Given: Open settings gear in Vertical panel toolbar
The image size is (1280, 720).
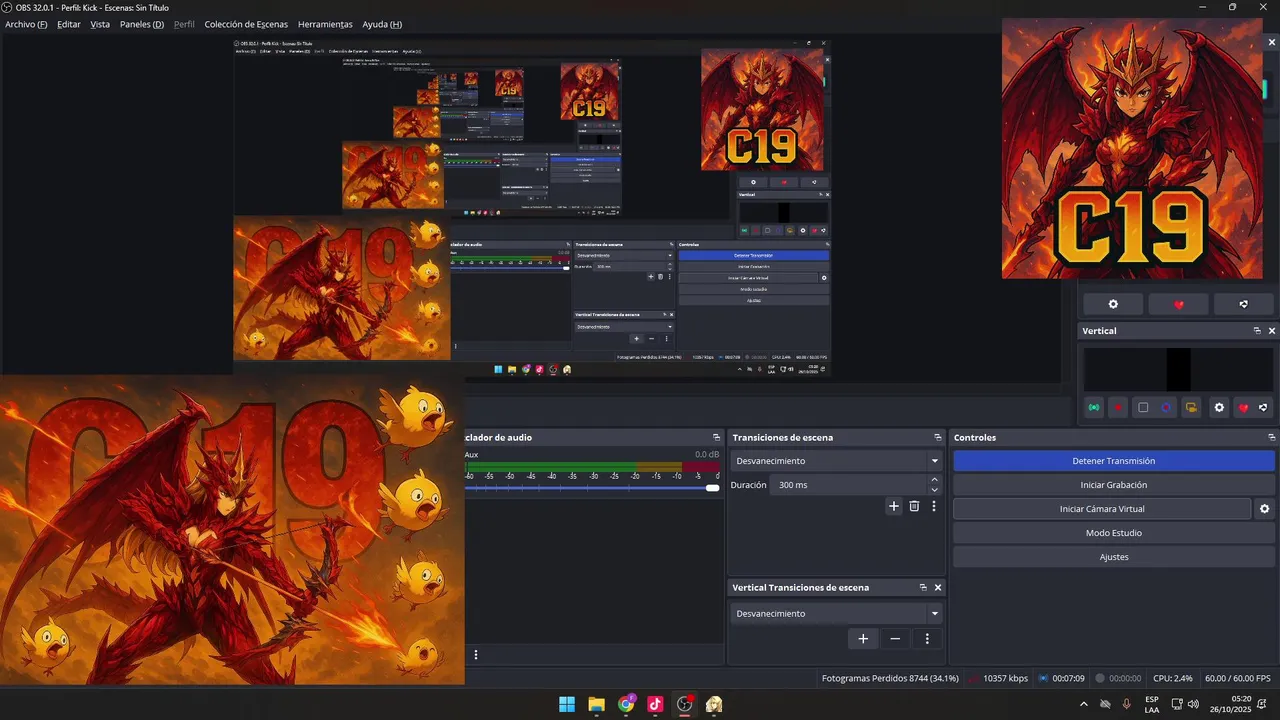Looking at the screenshot, I should 1219,408.
